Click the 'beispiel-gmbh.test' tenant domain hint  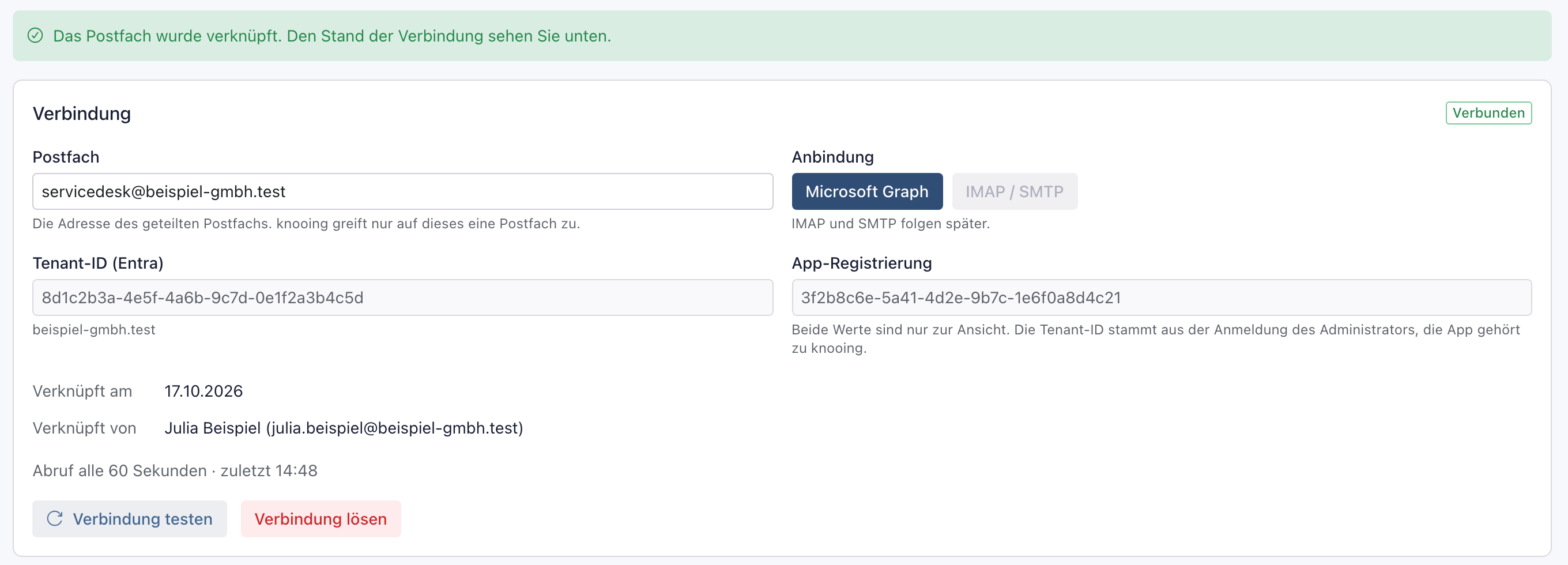94,329
